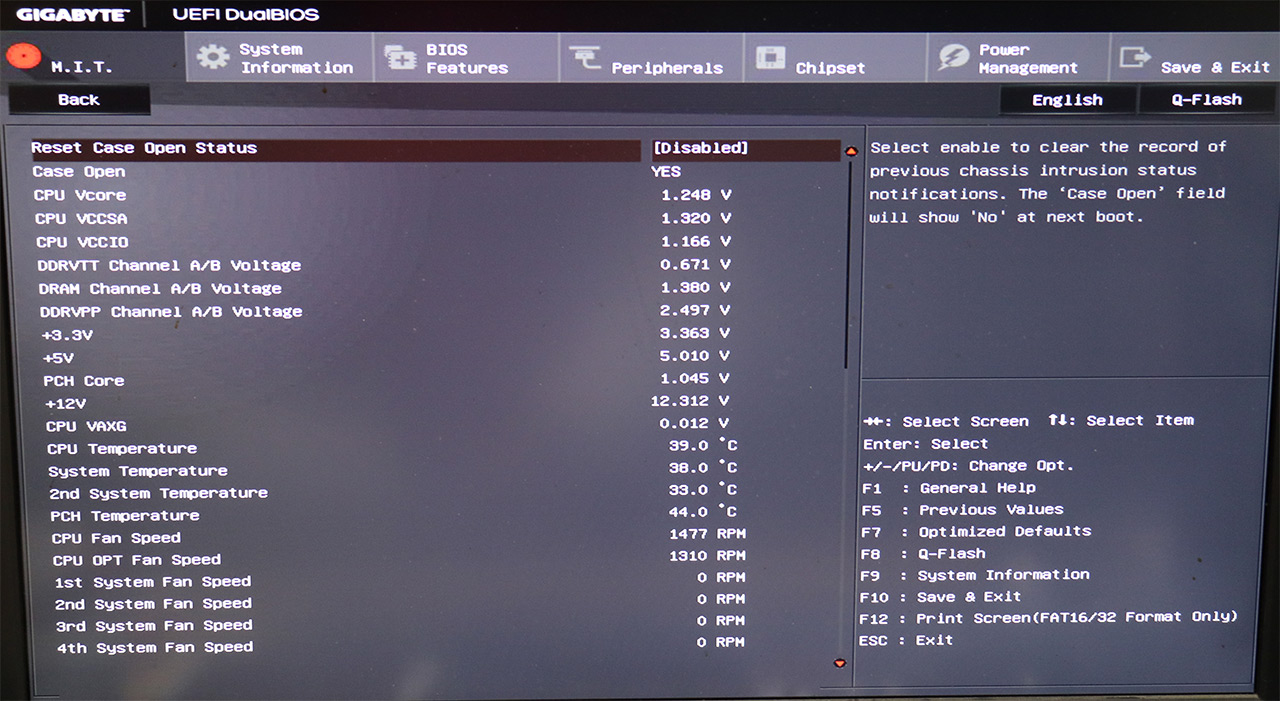Click the 0.012 V VAXG value
Viewport: 1280px width, 701px height.
pyautogui.click(x=696, y=424)
